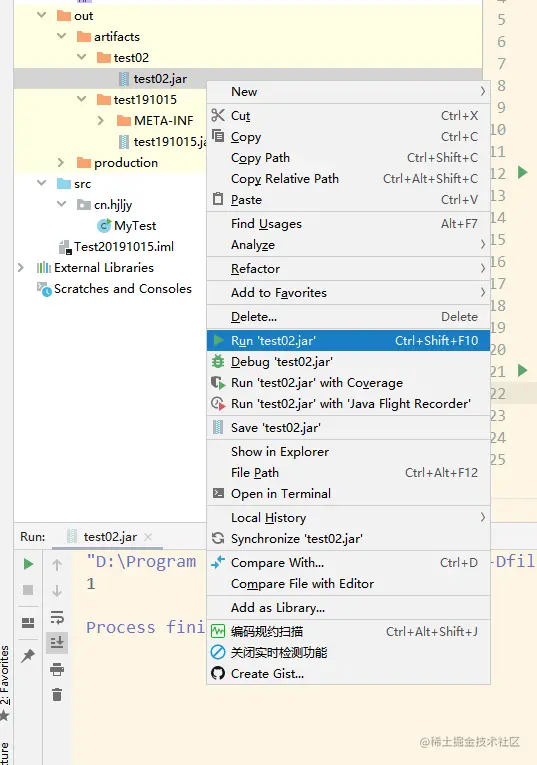
Task: Click gutter run arrow at line 12
Action: 522,172
